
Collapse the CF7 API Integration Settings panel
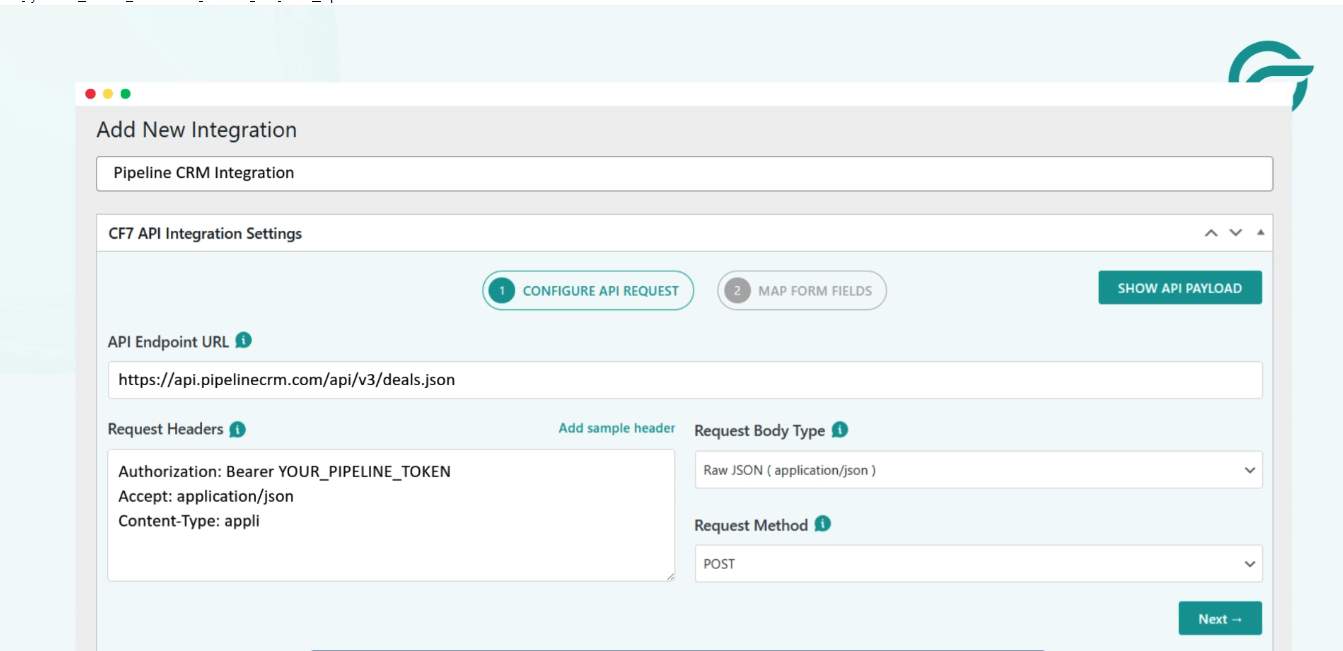(x=1260, y=230)
